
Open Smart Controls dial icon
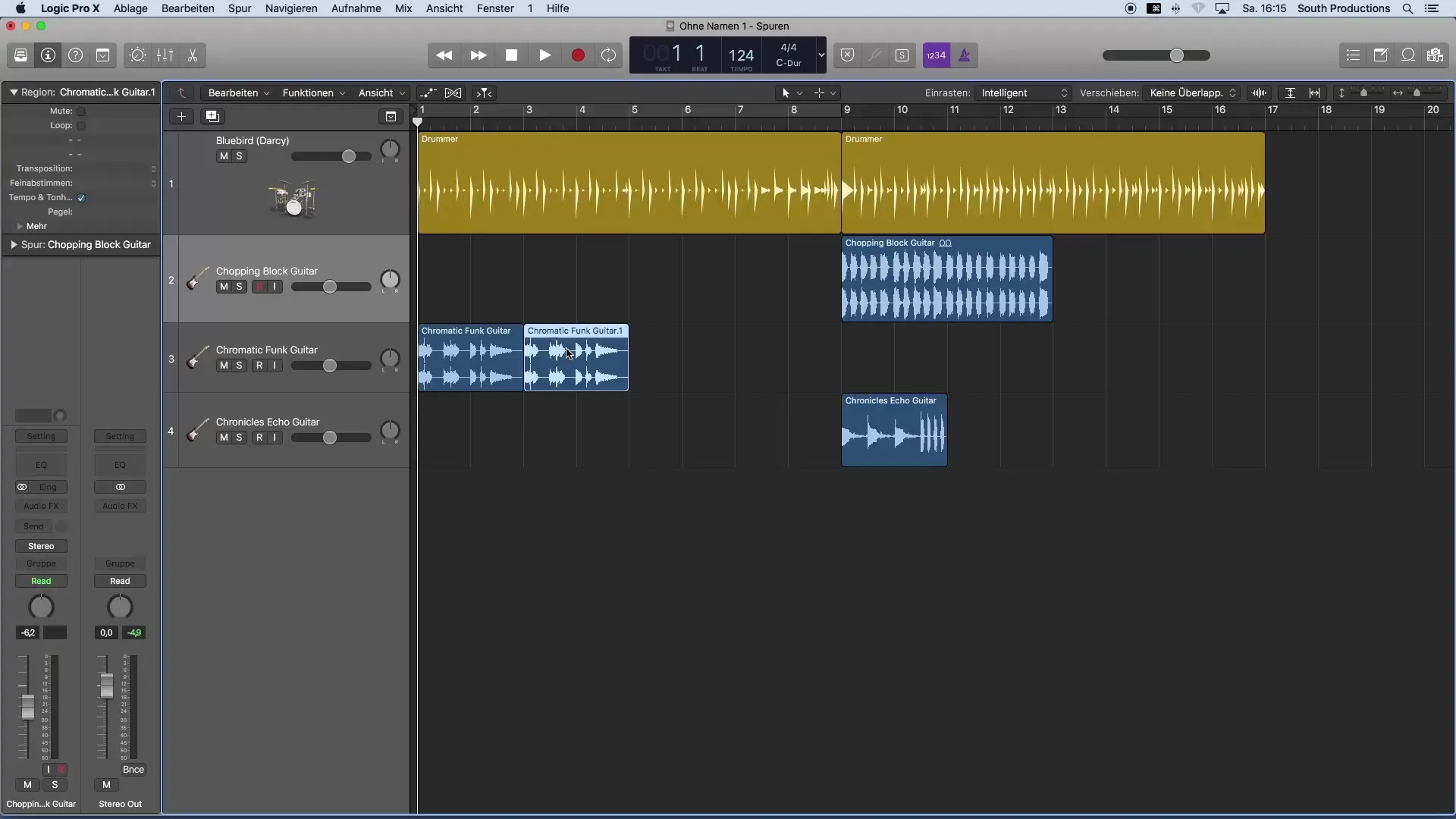(137, 55)
